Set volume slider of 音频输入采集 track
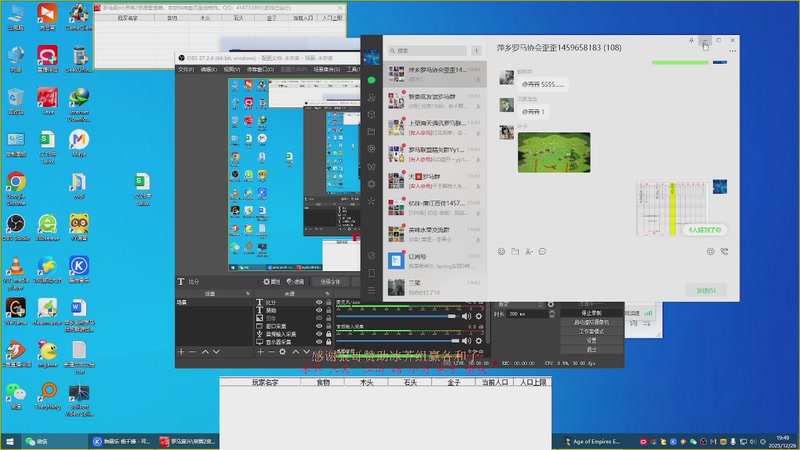The image size is (800, 450). 397,341
